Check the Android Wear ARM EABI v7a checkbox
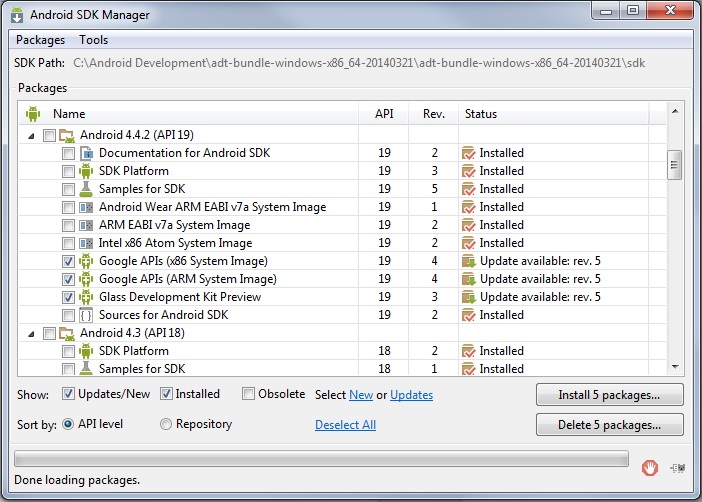Viewport: 702px width, 502px height. pos(68,207)
